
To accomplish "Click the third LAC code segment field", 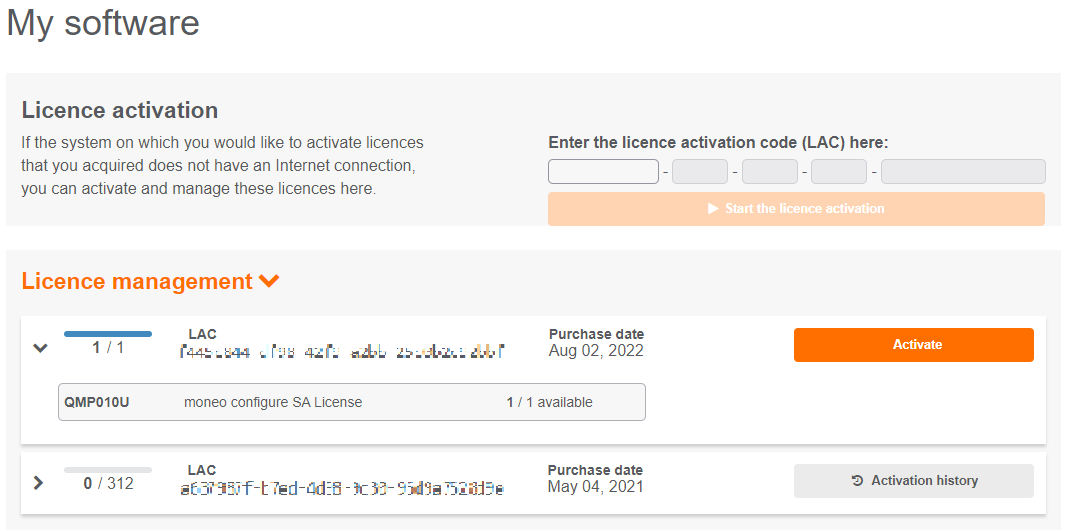I will point(769,172).
